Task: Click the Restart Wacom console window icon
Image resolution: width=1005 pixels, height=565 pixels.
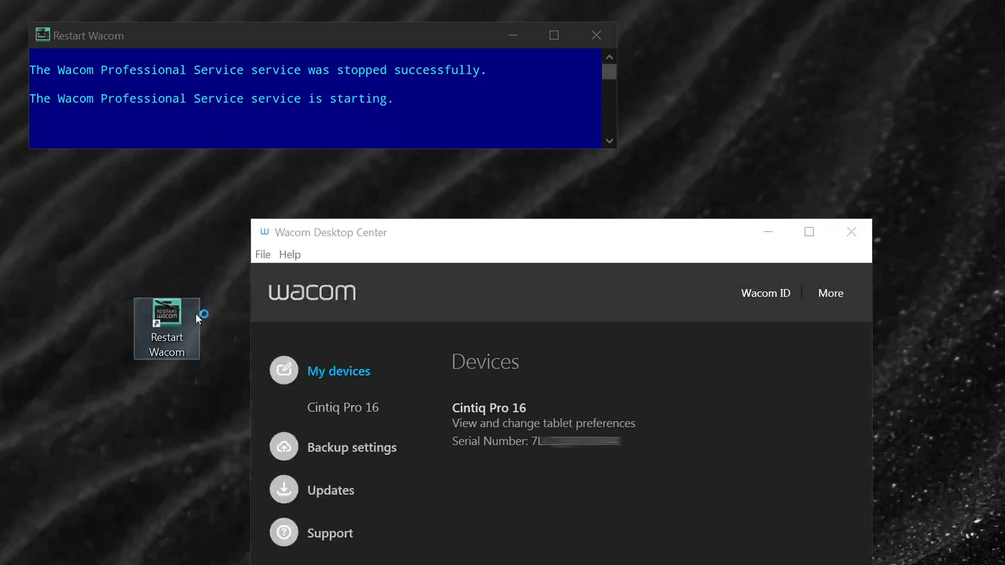Action: coord(42,35)
